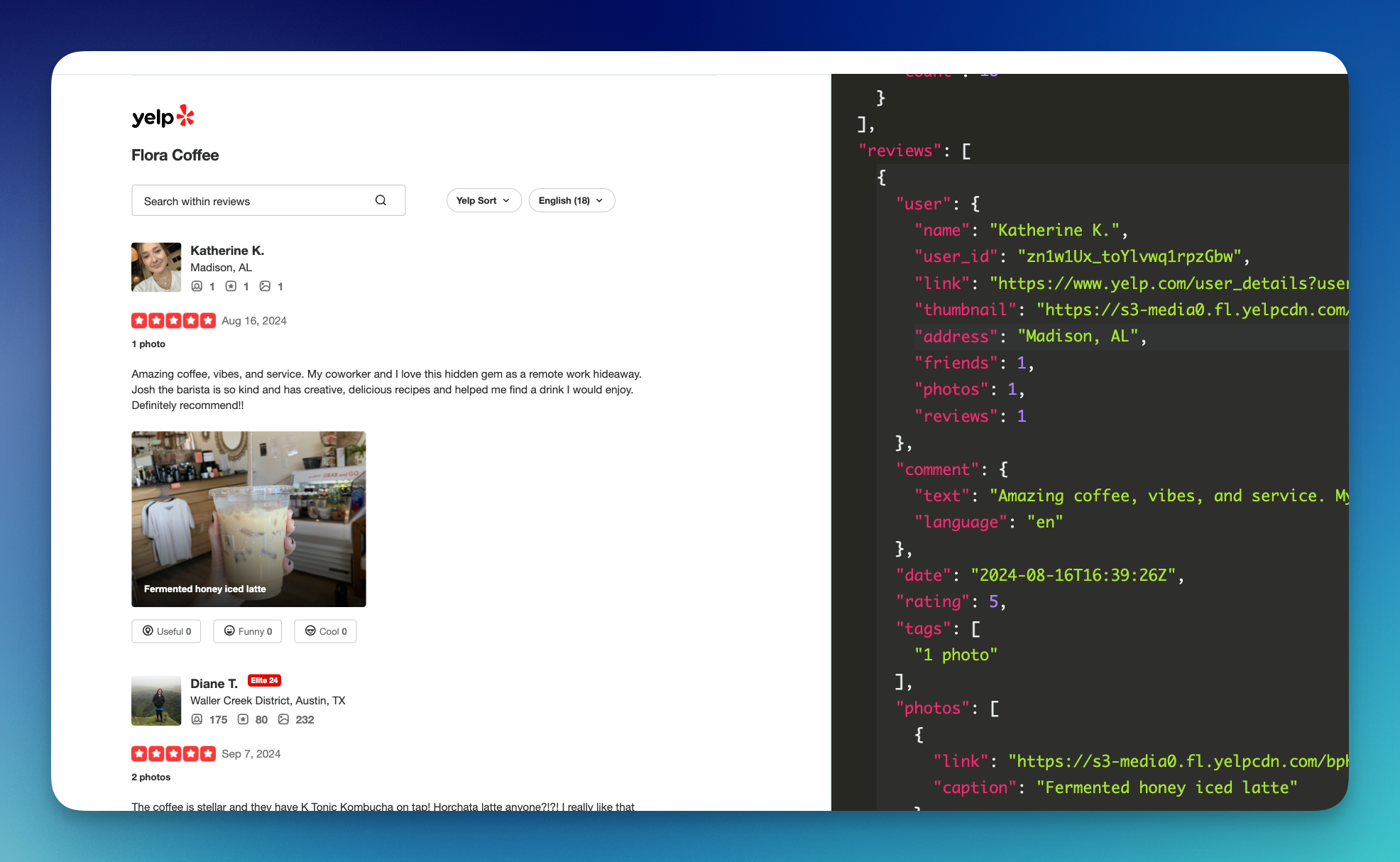Image resolution: width=1400 pixels, height=862 pixels.
Task: Open the English (18) language dropdown
Action: [571, 200]
